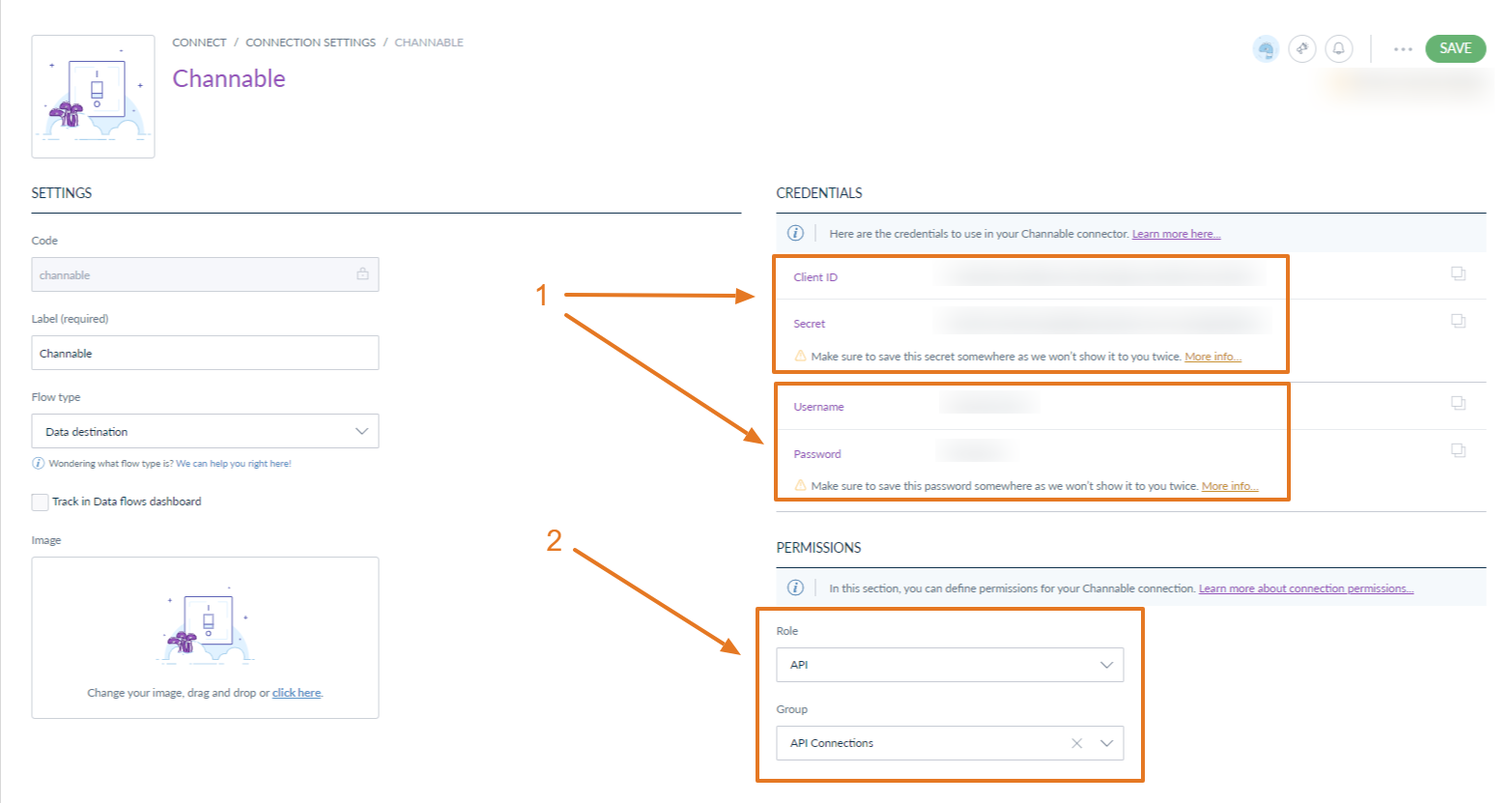The height and width of the screenshot is (803, 1512).
Task: Open the three-dot more options menu
Action: click(x=1403, y=49)
